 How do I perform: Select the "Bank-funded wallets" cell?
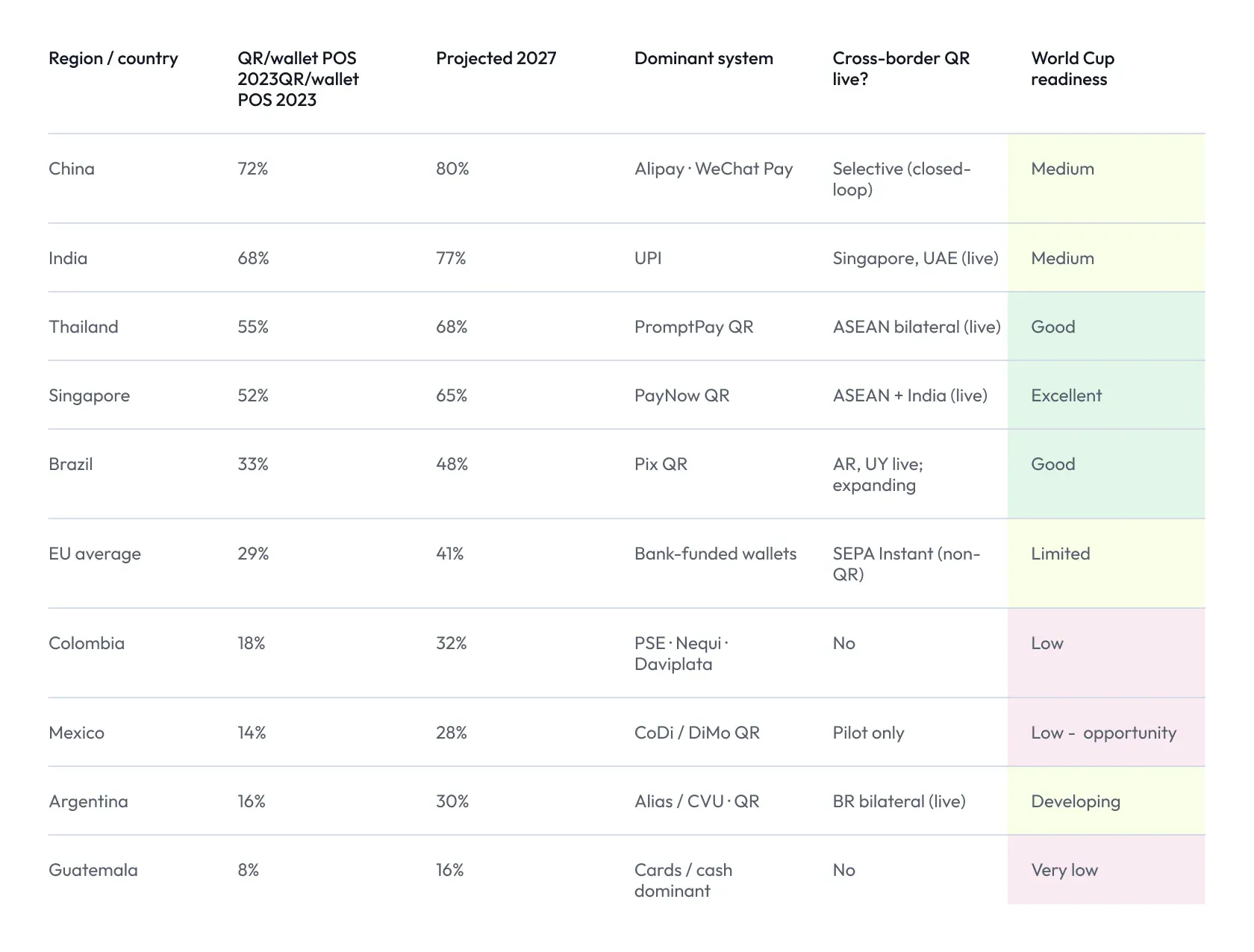click(715, 554)
